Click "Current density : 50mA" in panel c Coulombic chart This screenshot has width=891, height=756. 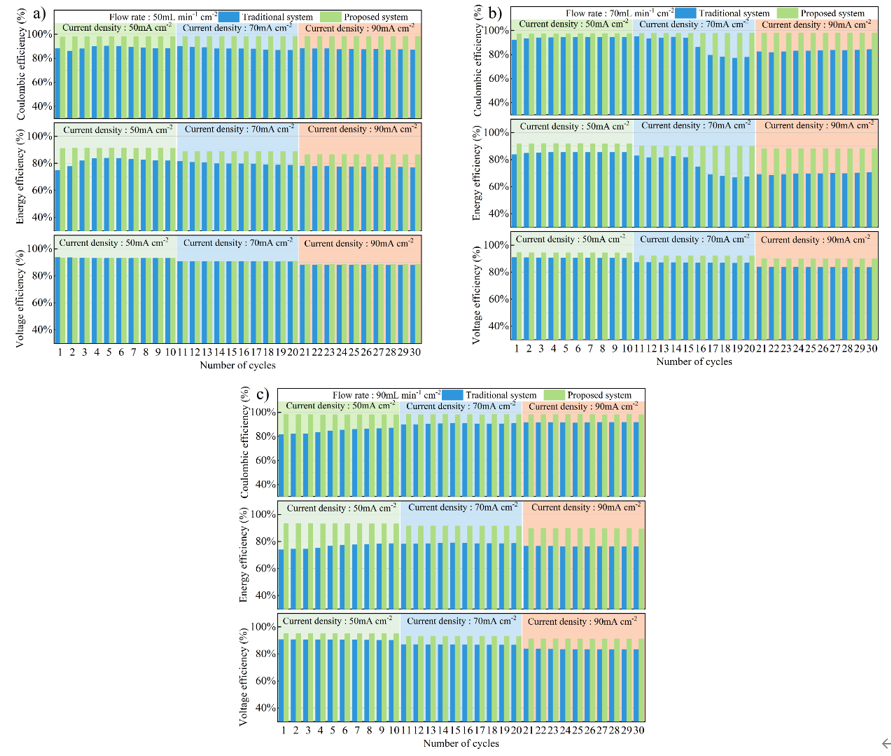(x=341, y=405)
